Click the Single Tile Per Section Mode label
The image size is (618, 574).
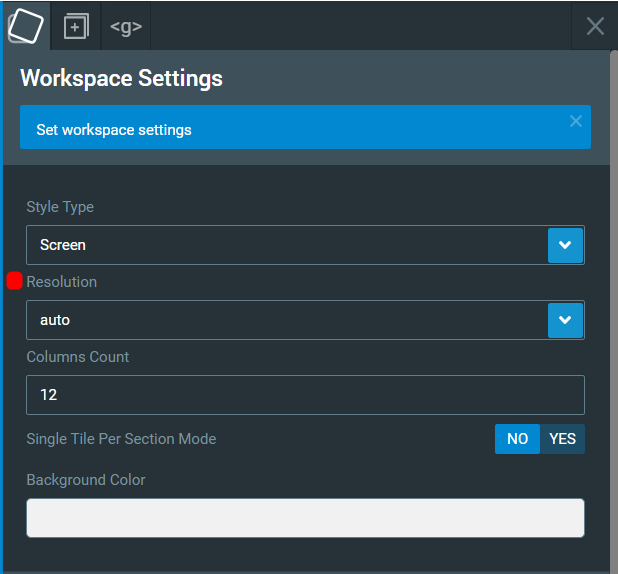tap(121, 439)
